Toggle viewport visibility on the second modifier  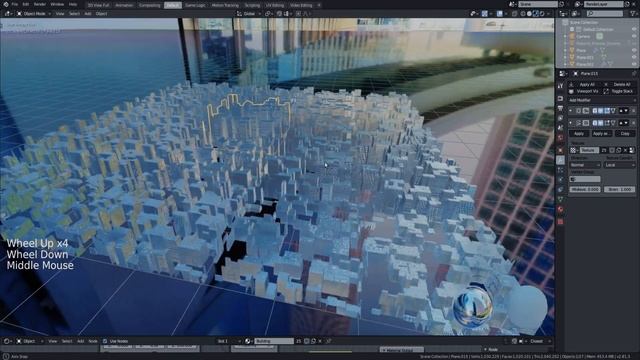tap(601, 122)
